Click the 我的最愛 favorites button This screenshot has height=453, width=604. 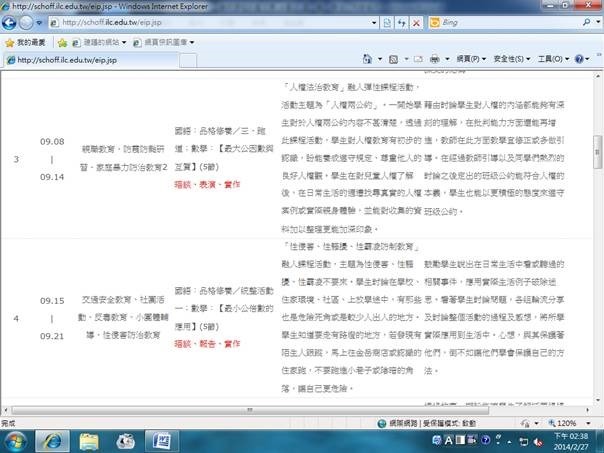coord(25,42)
